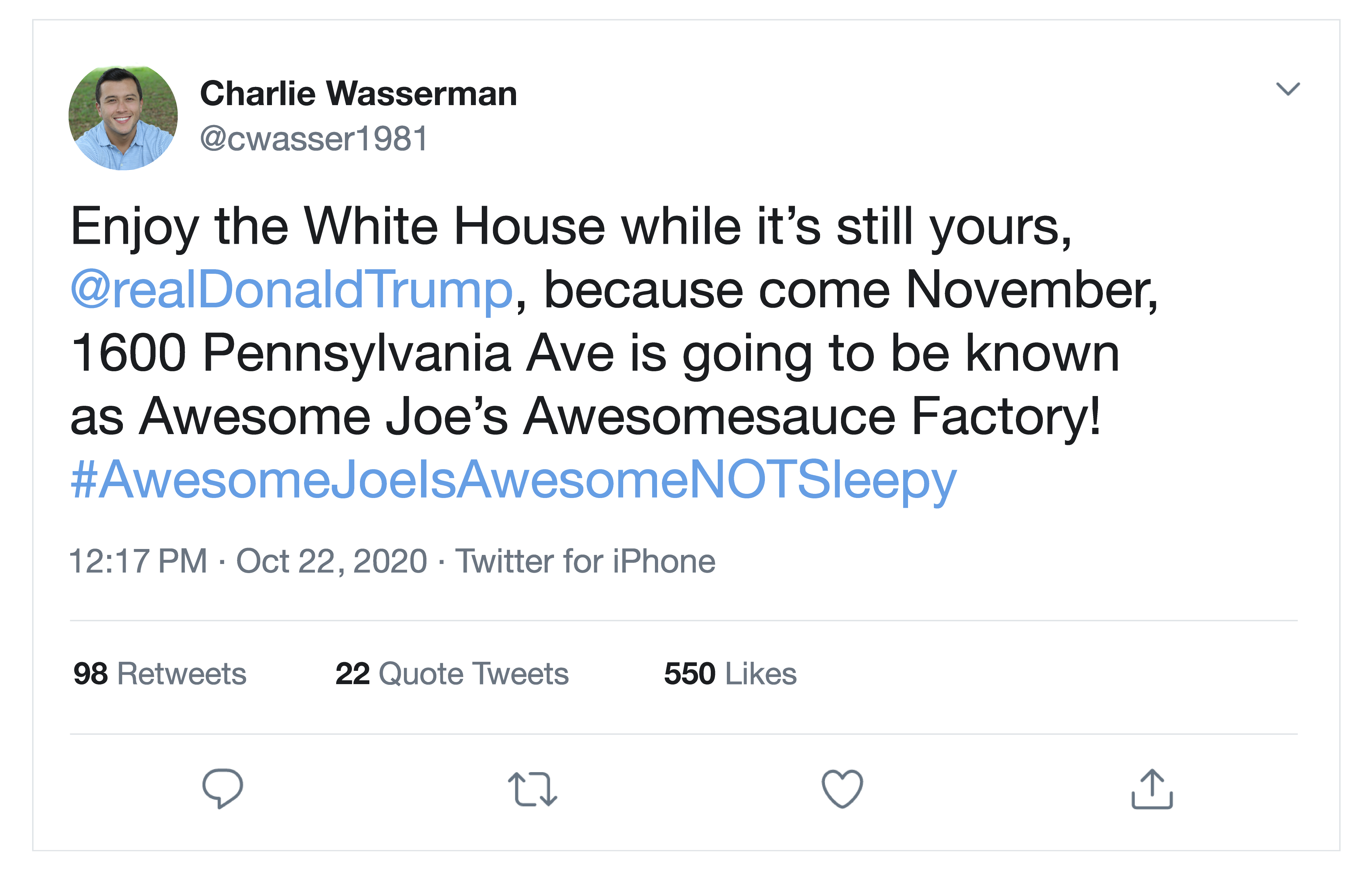View the 98 Retweets list
Image resolution: width=1372 pixels, height=879 pixels.
(x=160, y=674)
